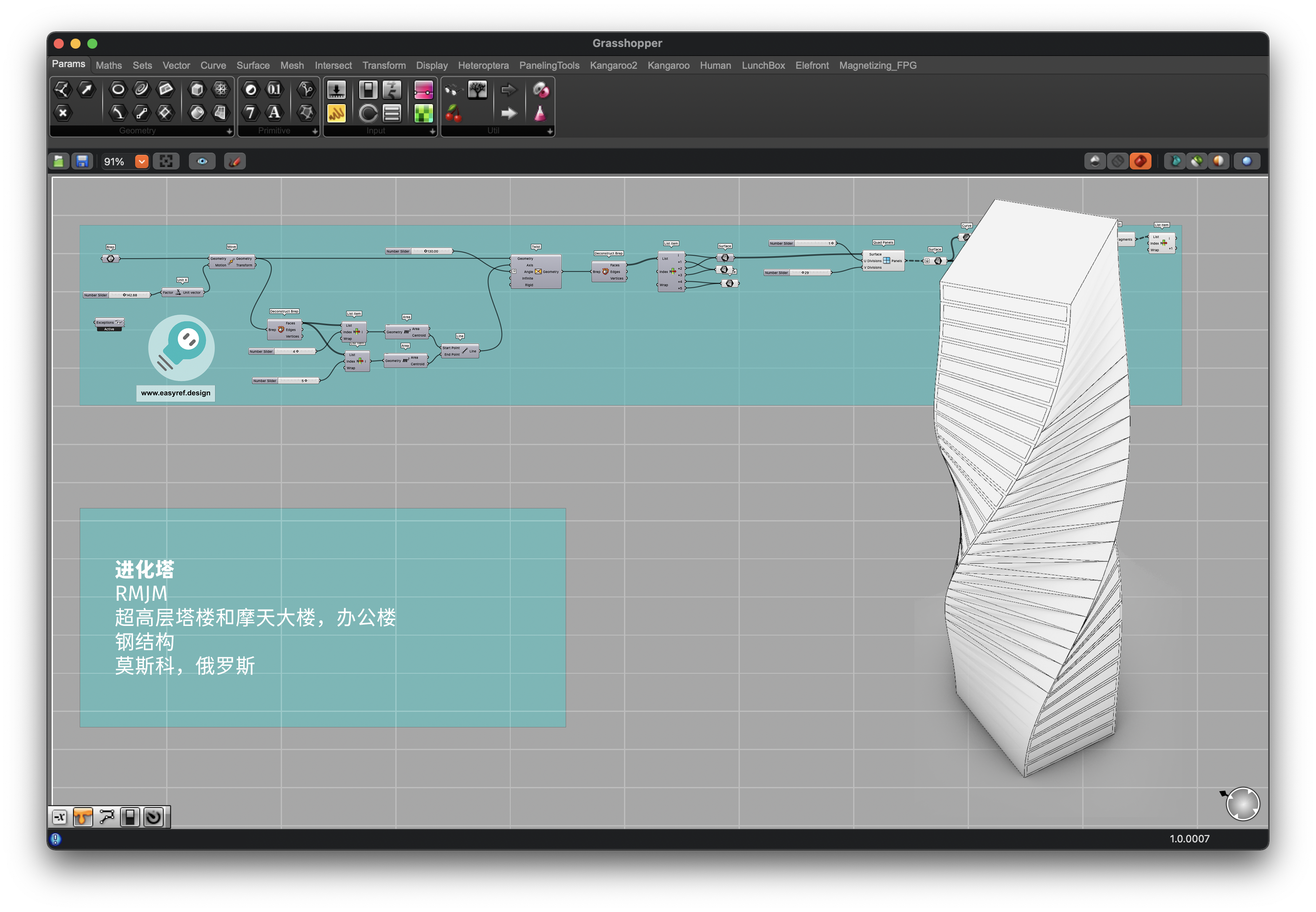
Task: Select the Gradient component icon
Action: click(423, 90)
